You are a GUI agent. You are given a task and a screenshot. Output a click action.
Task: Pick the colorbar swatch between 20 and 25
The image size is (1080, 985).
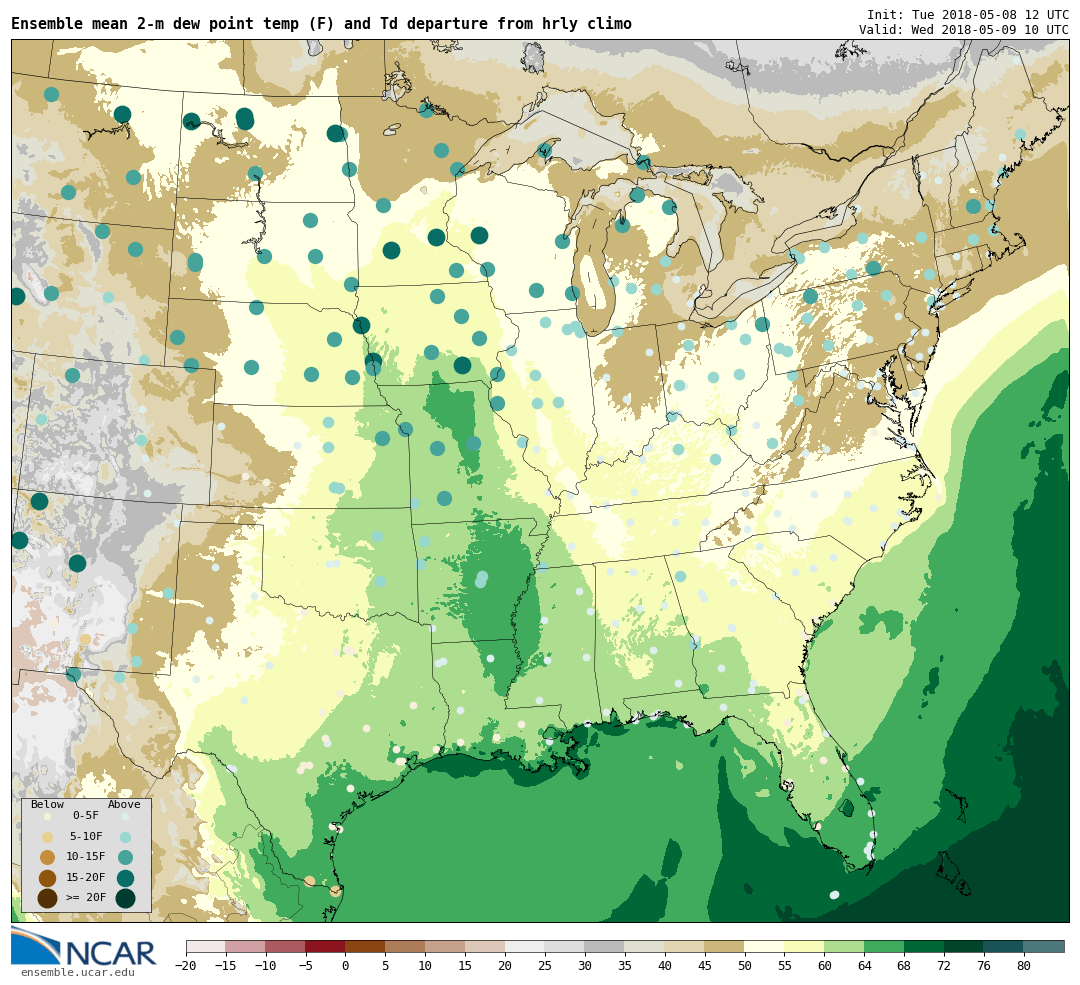pos(526,946)
